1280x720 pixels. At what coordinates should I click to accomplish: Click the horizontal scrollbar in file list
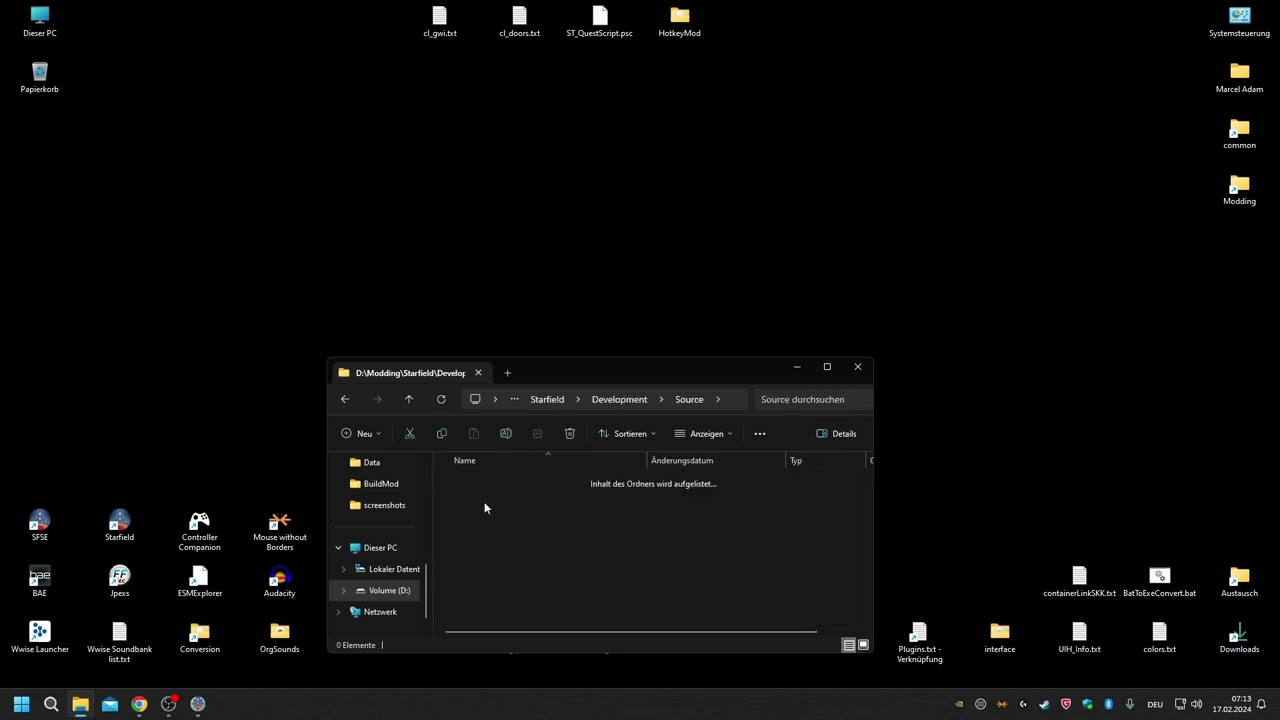pyautogui.click(x=630, y=632)
